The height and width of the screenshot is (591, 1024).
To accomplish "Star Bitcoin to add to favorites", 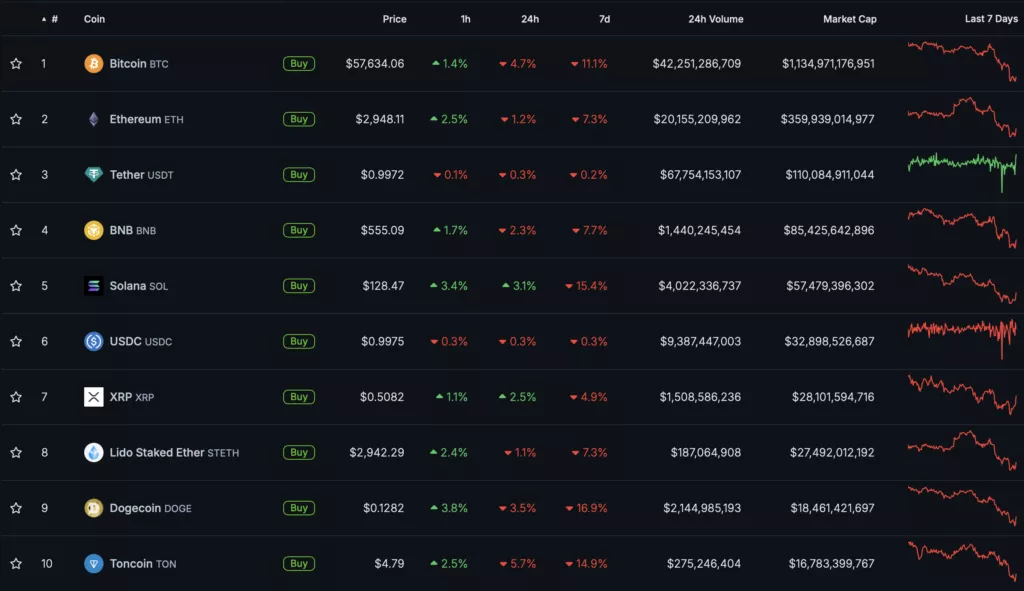I will tap(16, 64).
